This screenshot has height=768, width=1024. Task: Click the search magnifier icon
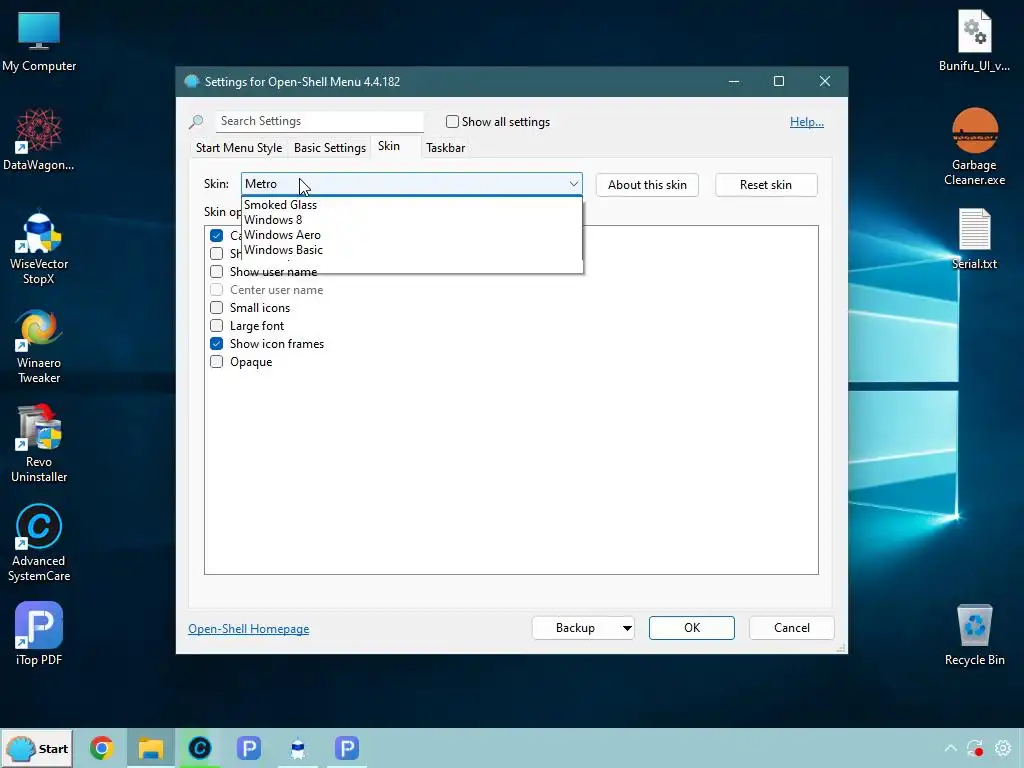(x=196, y=121)
